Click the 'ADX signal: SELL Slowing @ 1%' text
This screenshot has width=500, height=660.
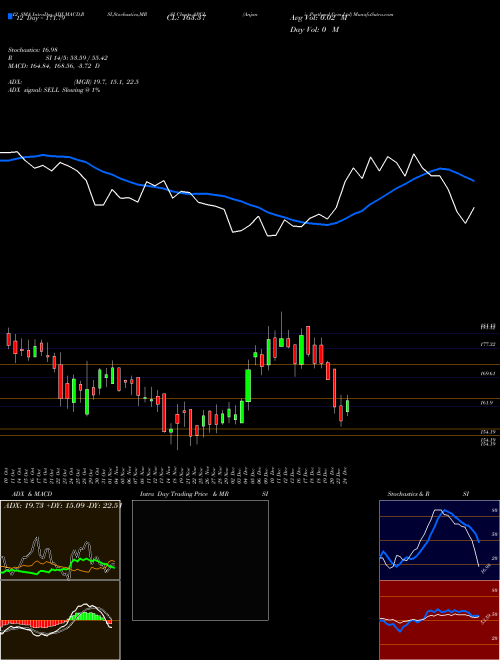pos(54,90)
